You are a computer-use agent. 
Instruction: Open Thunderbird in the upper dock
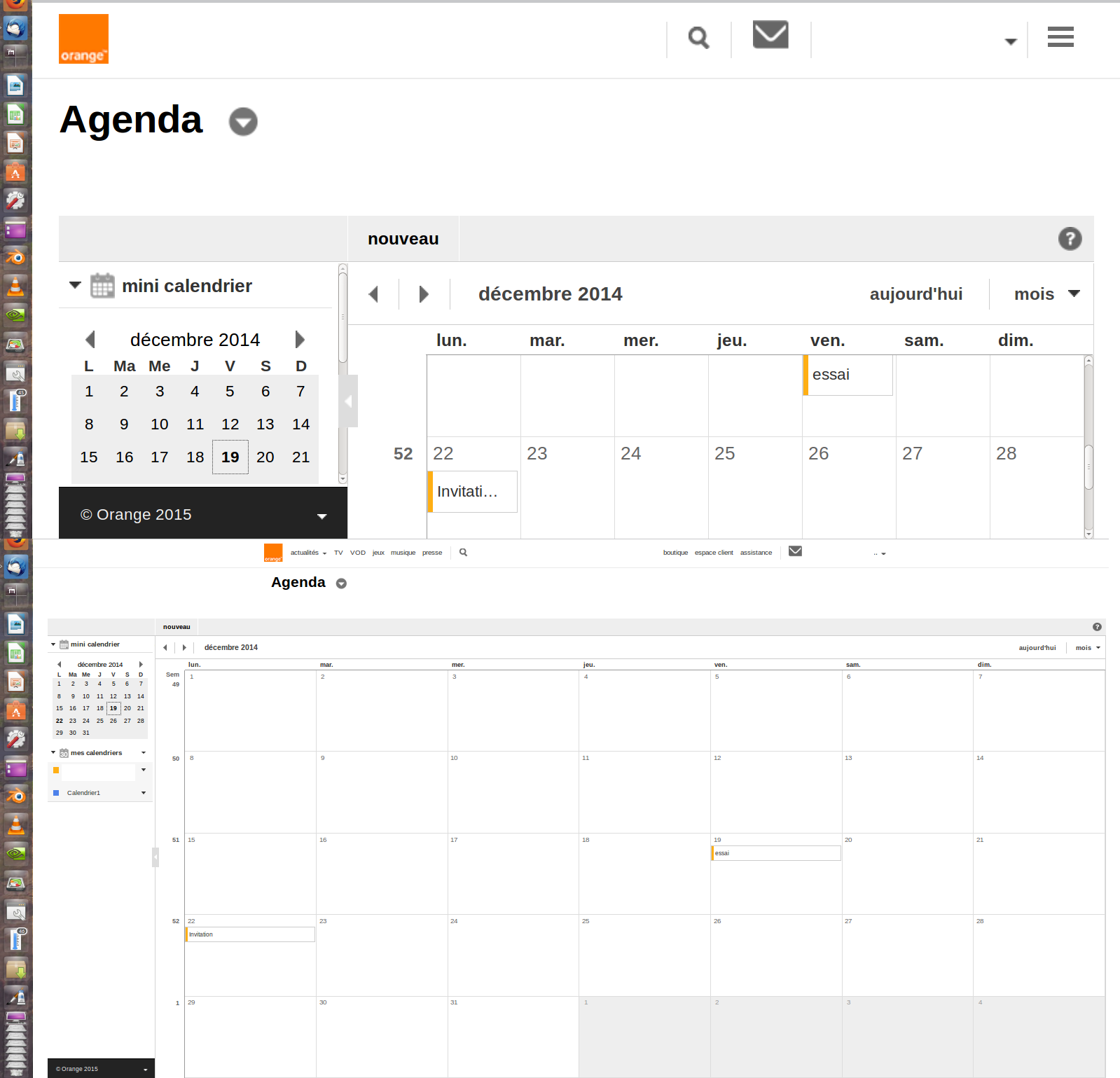(x=15, y=29)
